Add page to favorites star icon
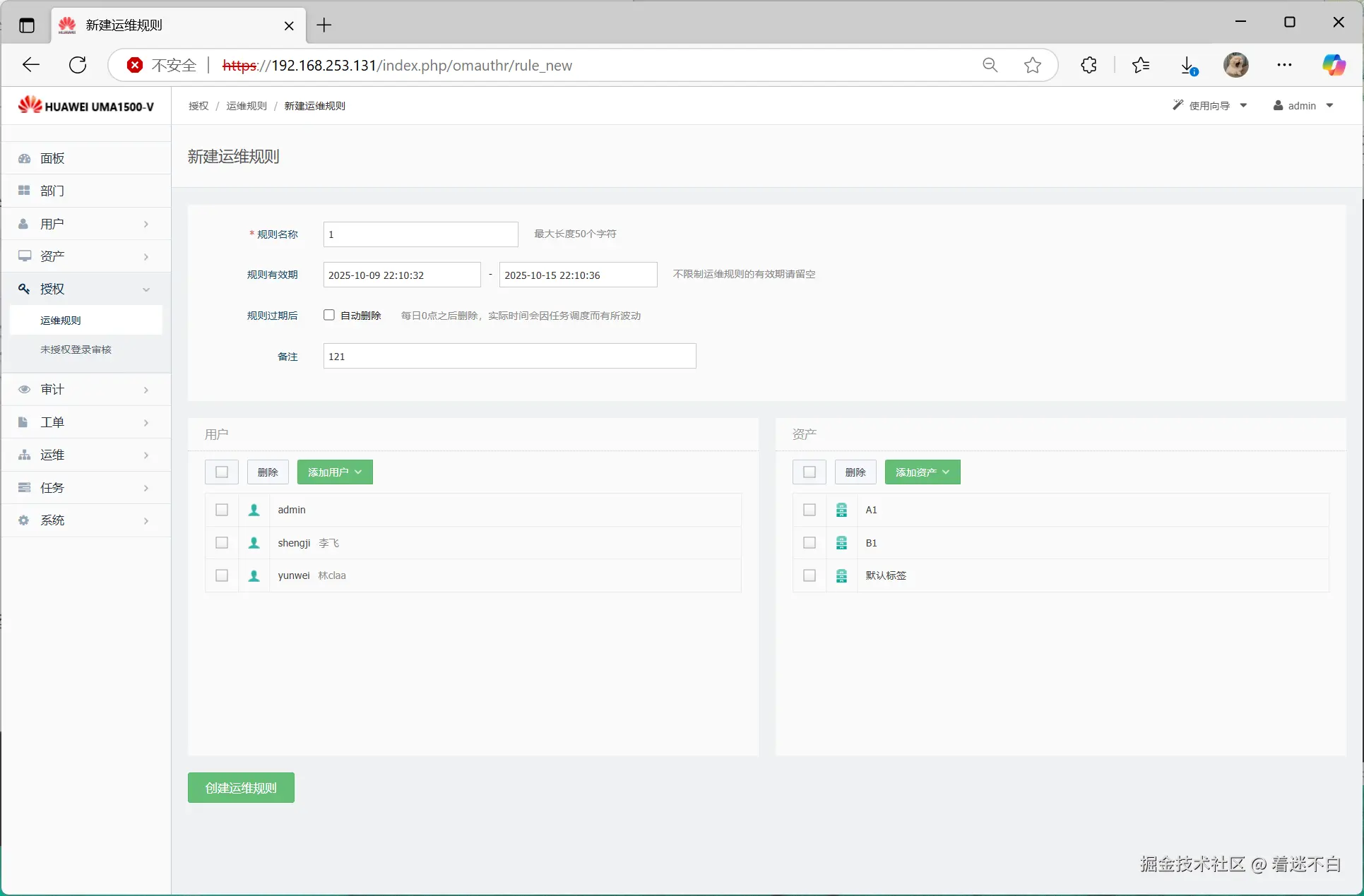Viewport: 1364px width, 896px height. pos(1033,66)
